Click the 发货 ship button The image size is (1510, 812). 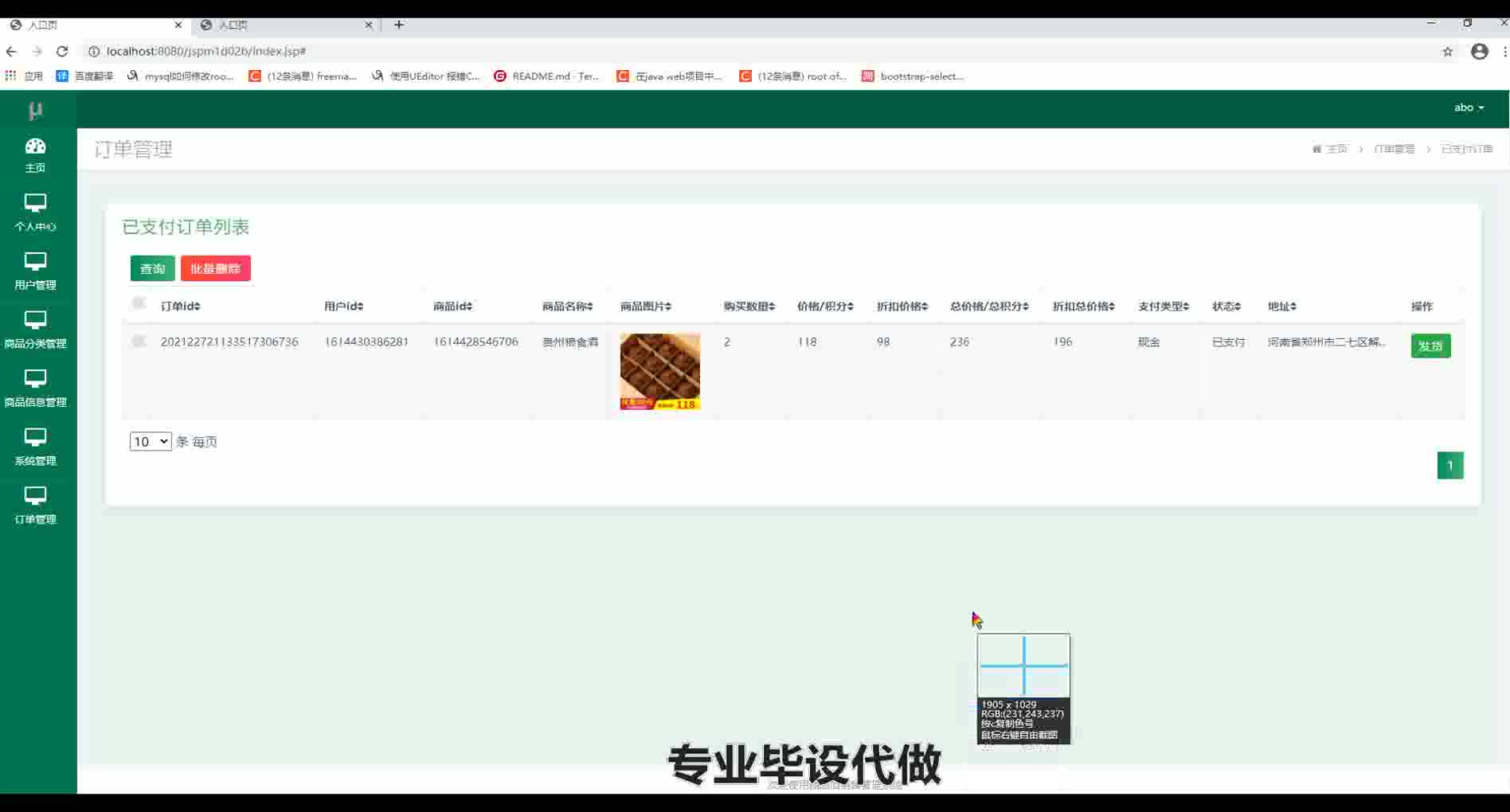tap(1430, 345)
